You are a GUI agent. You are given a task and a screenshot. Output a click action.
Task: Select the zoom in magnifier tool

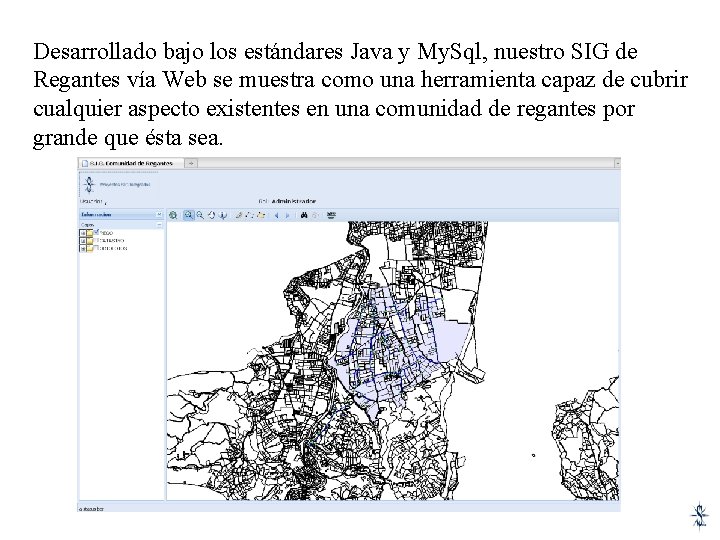[189, 215]
